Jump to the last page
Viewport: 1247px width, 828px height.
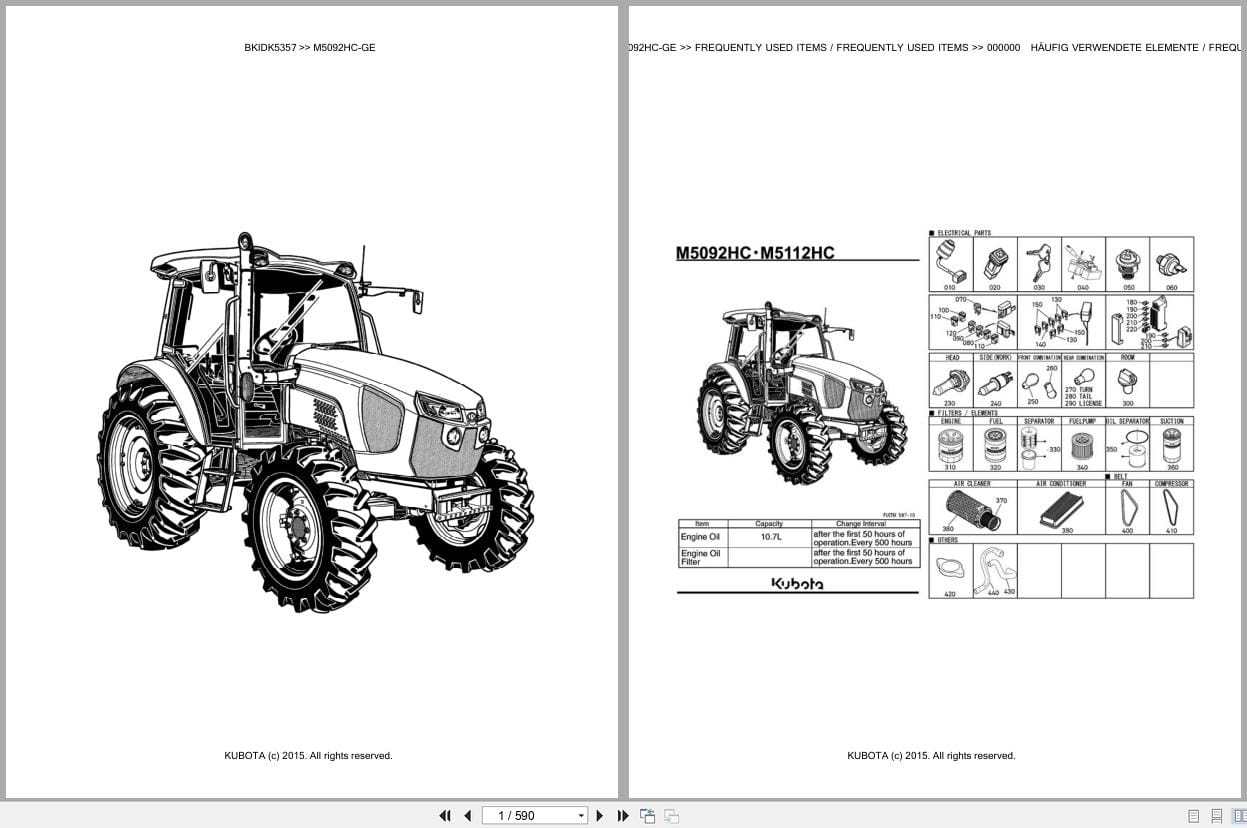click(623, 816)
